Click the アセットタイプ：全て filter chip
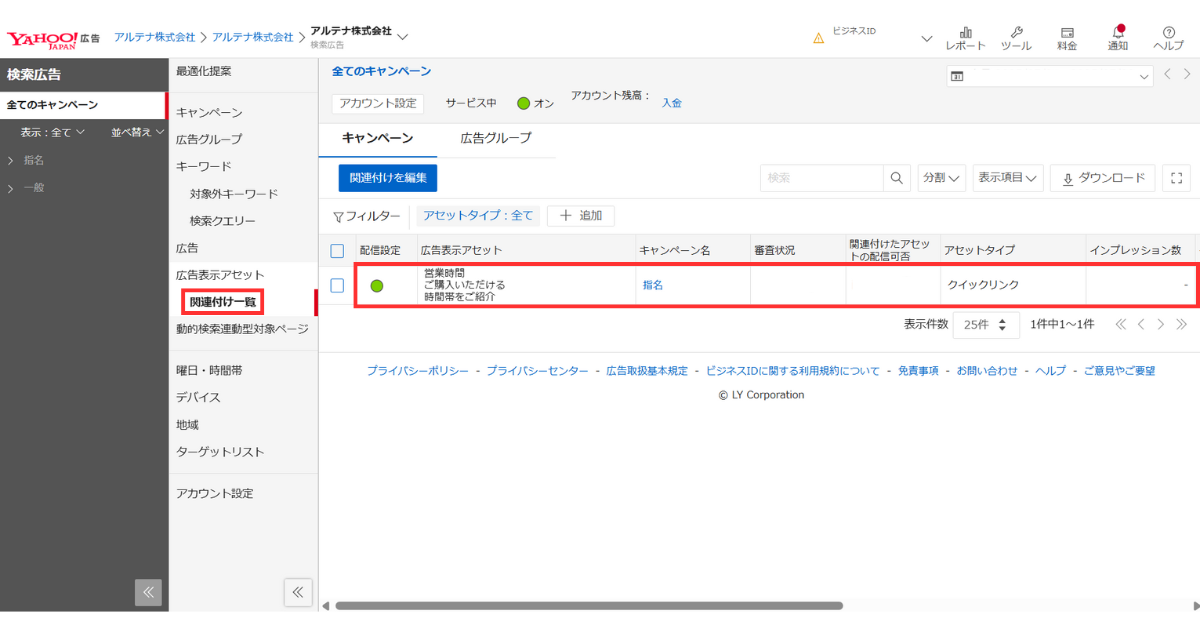Screen dimensions: 1200x630 click(x=478, y=215)
